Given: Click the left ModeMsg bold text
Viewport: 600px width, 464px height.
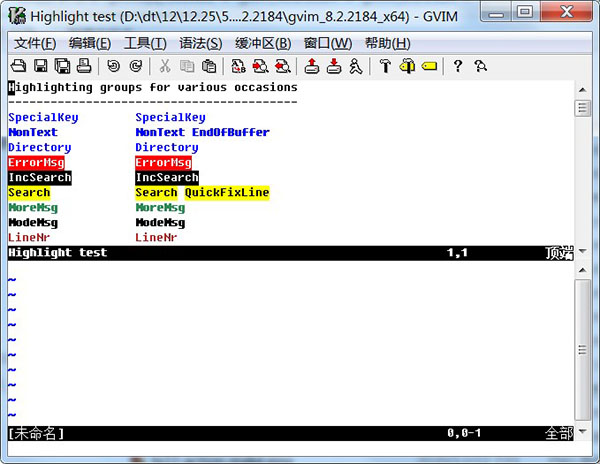Looking at the screenshot, I should tap(33, 223).
